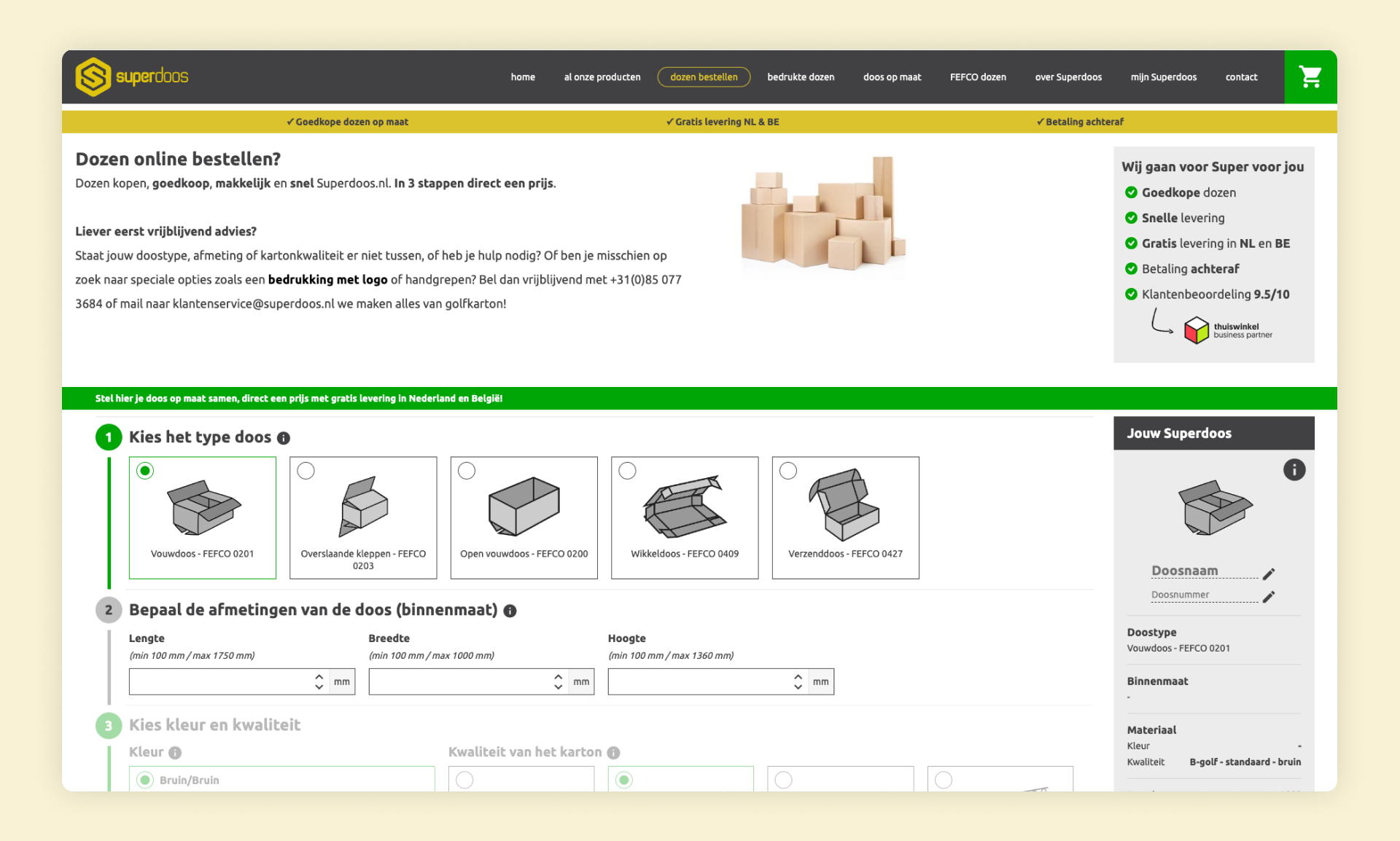Click Doosnummer editable field
The width and height of the screenshot is (1400, 841).
tap(1204, 595)
